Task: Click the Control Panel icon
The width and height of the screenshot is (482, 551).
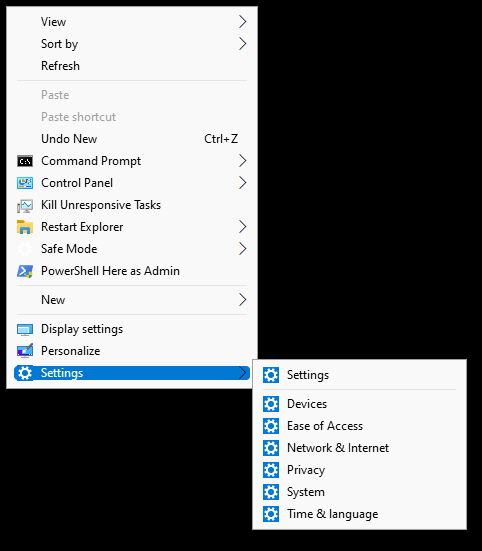Action: [x=25, y=183]
